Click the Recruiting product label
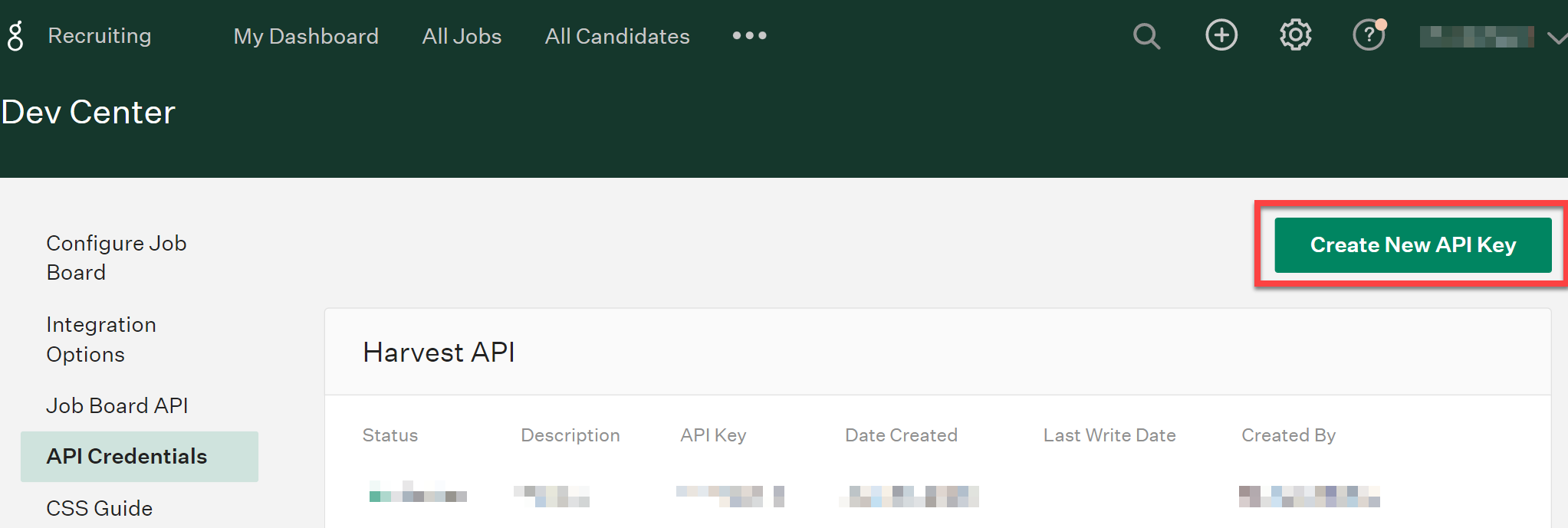The width and height of the screenshot is (1568, 528). point(100,36)
